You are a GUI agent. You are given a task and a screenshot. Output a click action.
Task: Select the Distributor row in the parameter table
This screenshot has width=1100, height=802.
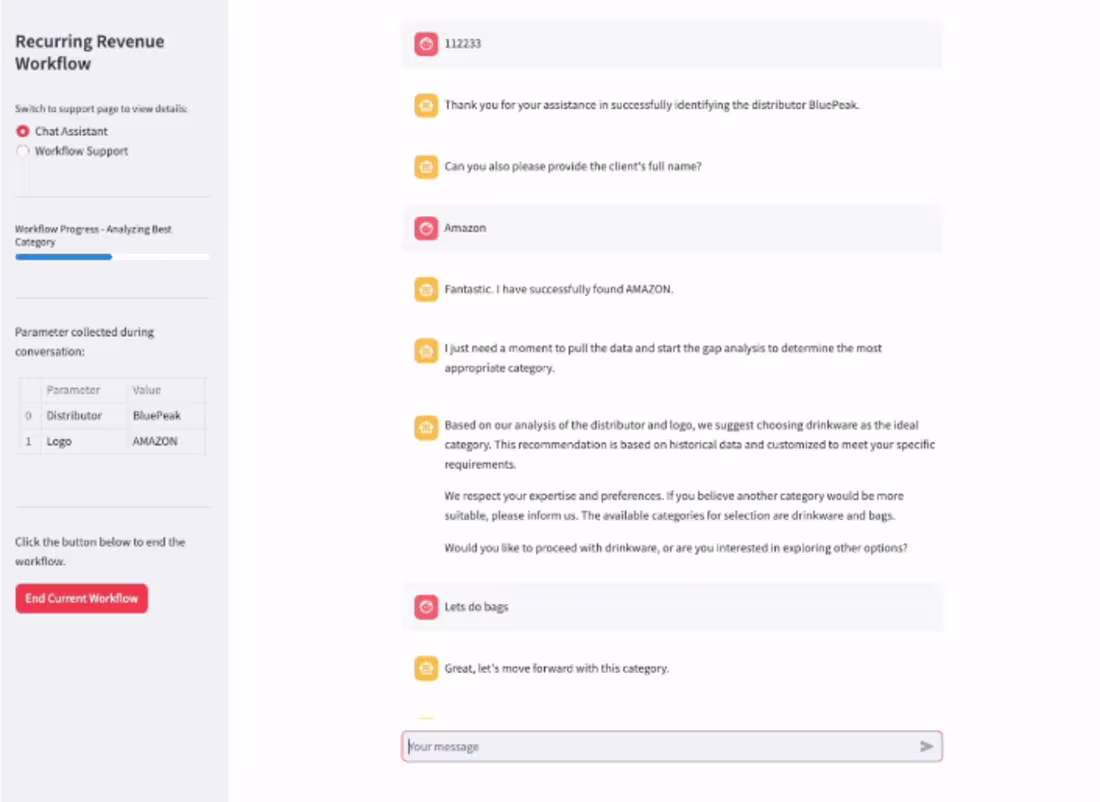coord(110,415)
